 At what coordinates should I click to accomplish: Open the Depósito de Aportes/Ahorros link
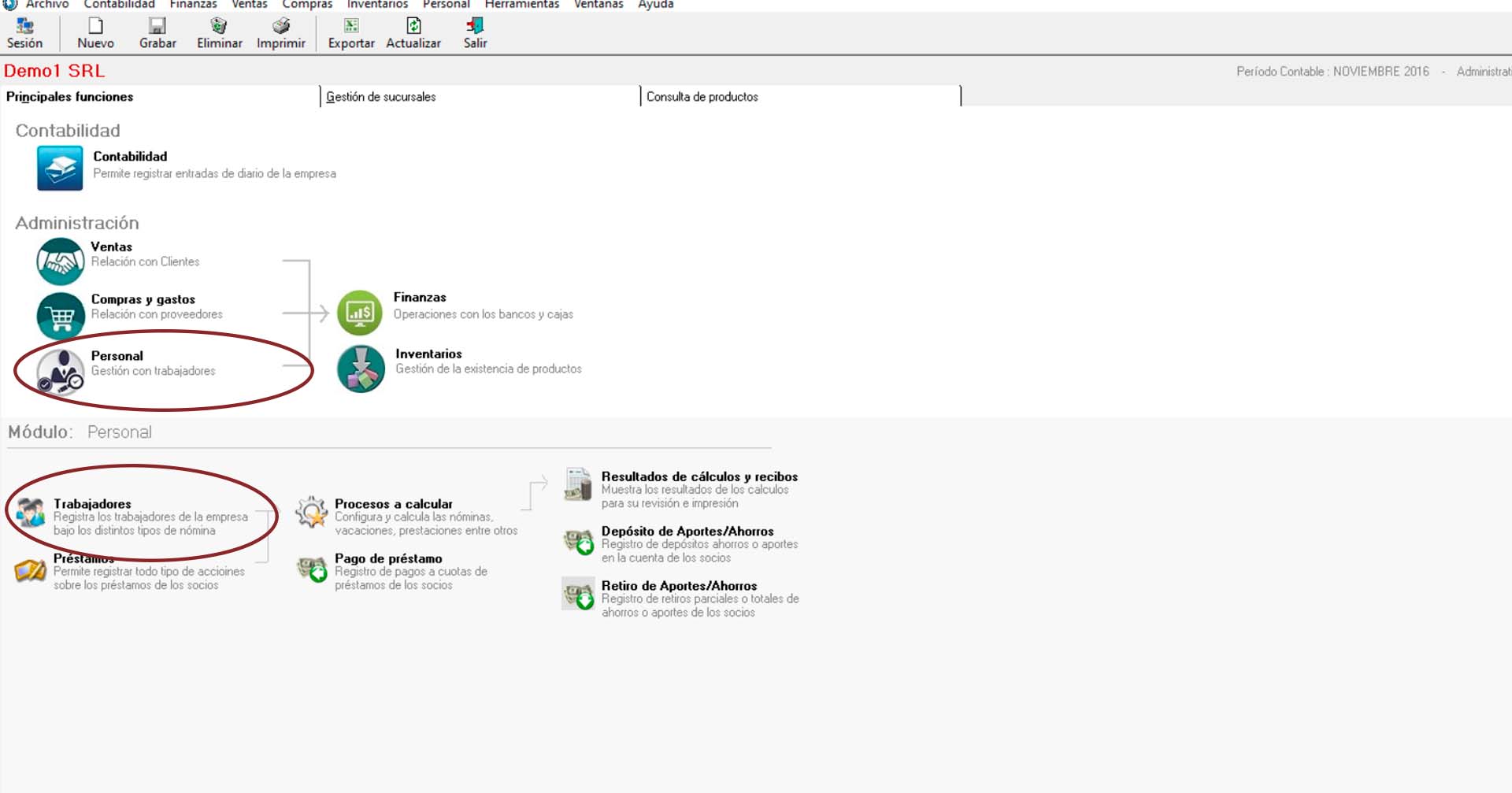[687, 532]
